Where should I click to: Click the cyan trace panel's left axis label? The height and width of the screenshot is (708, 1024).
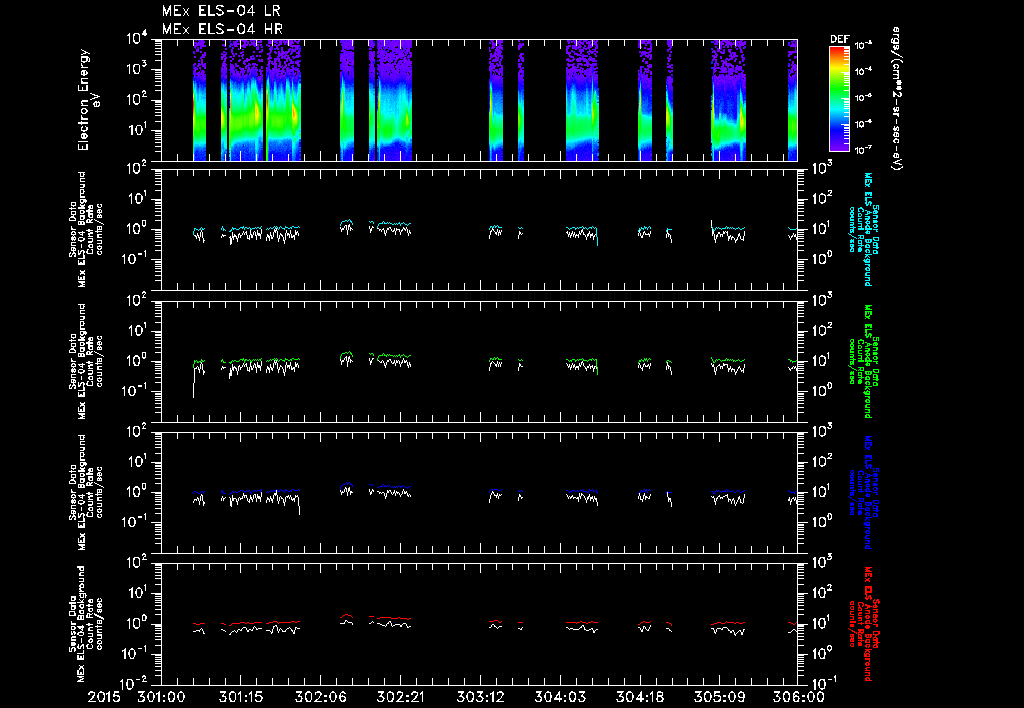[86, 230]
